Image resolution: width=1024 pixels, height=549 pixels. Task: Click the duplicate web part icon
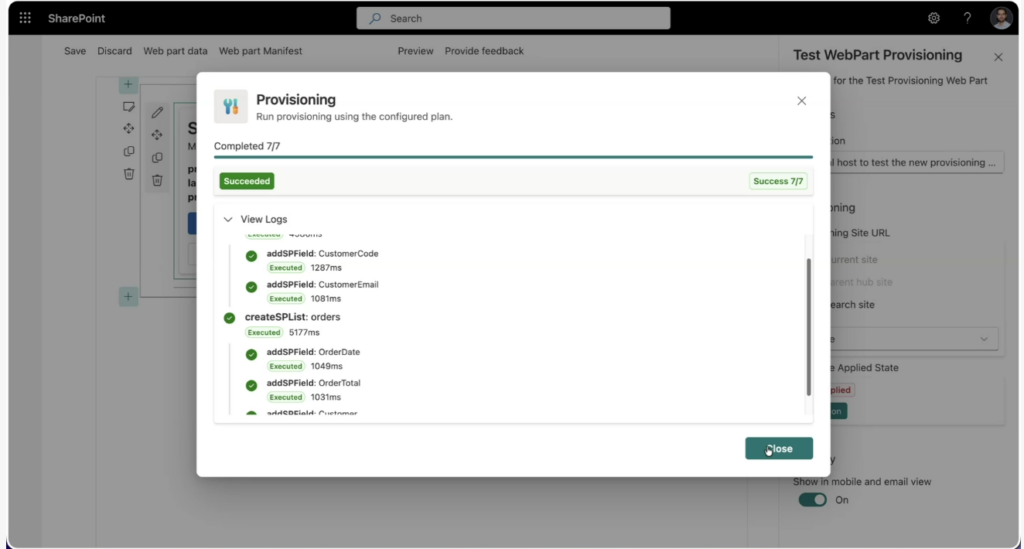[x=157, y=158]
